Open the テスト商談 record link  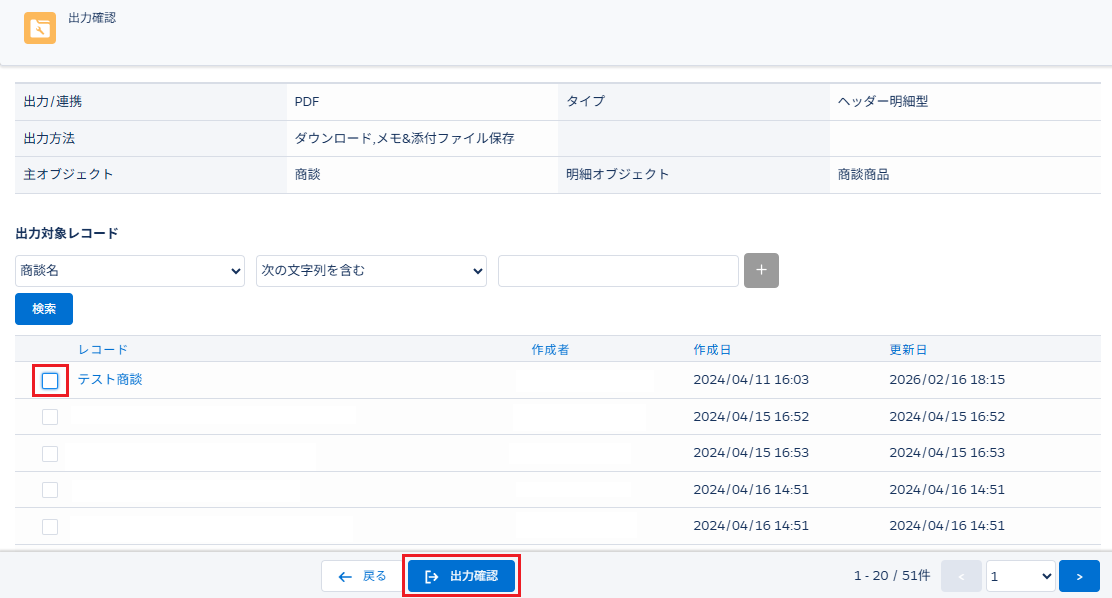110,380
